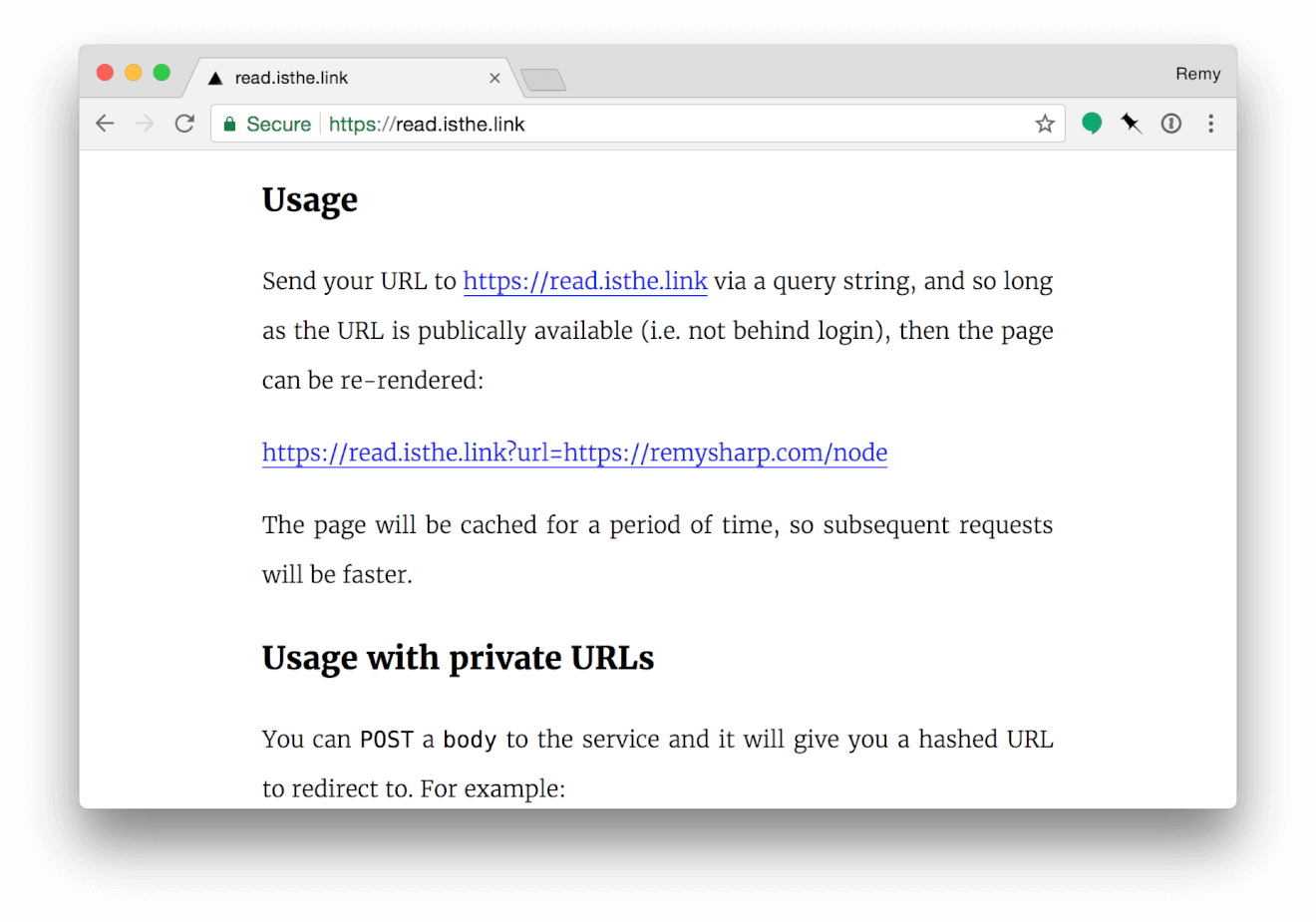Open Chrome three-dot menu

[x=1210, y=124]
